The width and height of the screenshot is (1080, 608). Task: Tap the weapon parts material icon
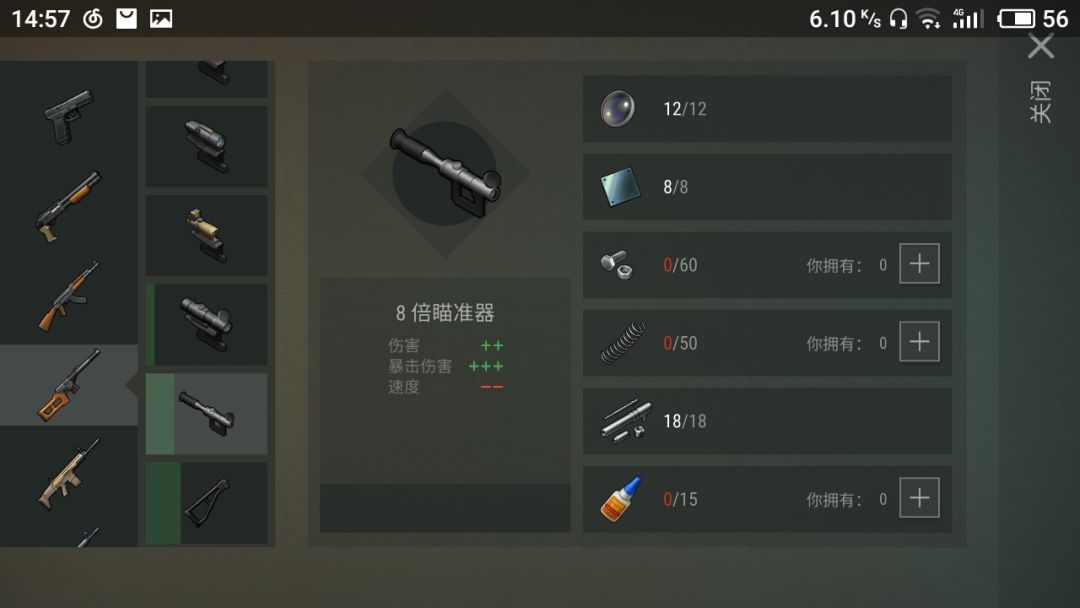[x=625, y=419]
